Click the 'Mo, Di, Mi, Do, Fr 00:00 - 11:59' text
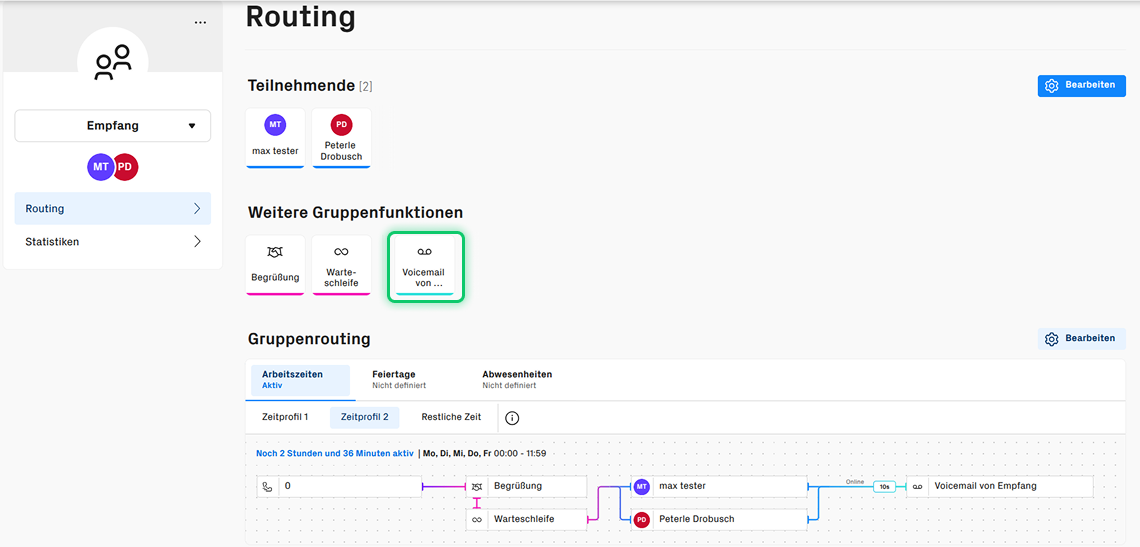Image resolution: width=1140 pixels, height=547 pixels. (x=484, y=453)
